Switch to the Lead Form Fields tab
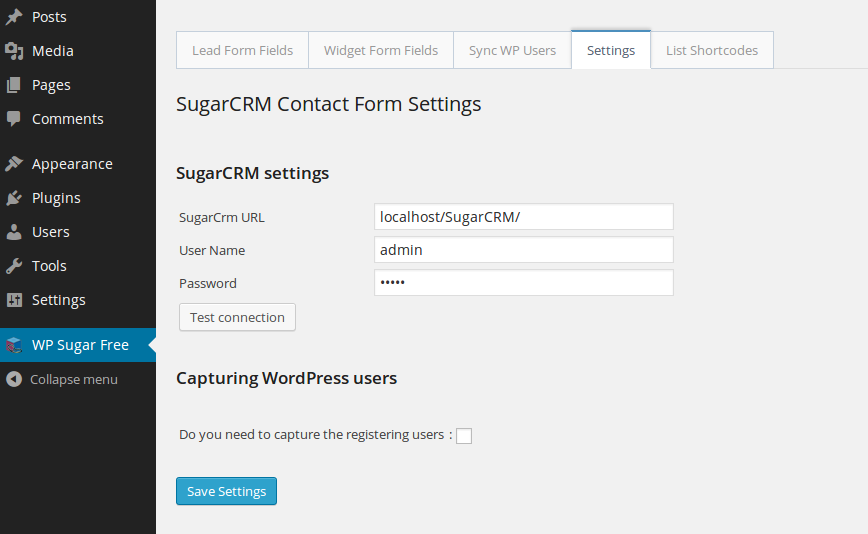 click(x=242, y=50)
